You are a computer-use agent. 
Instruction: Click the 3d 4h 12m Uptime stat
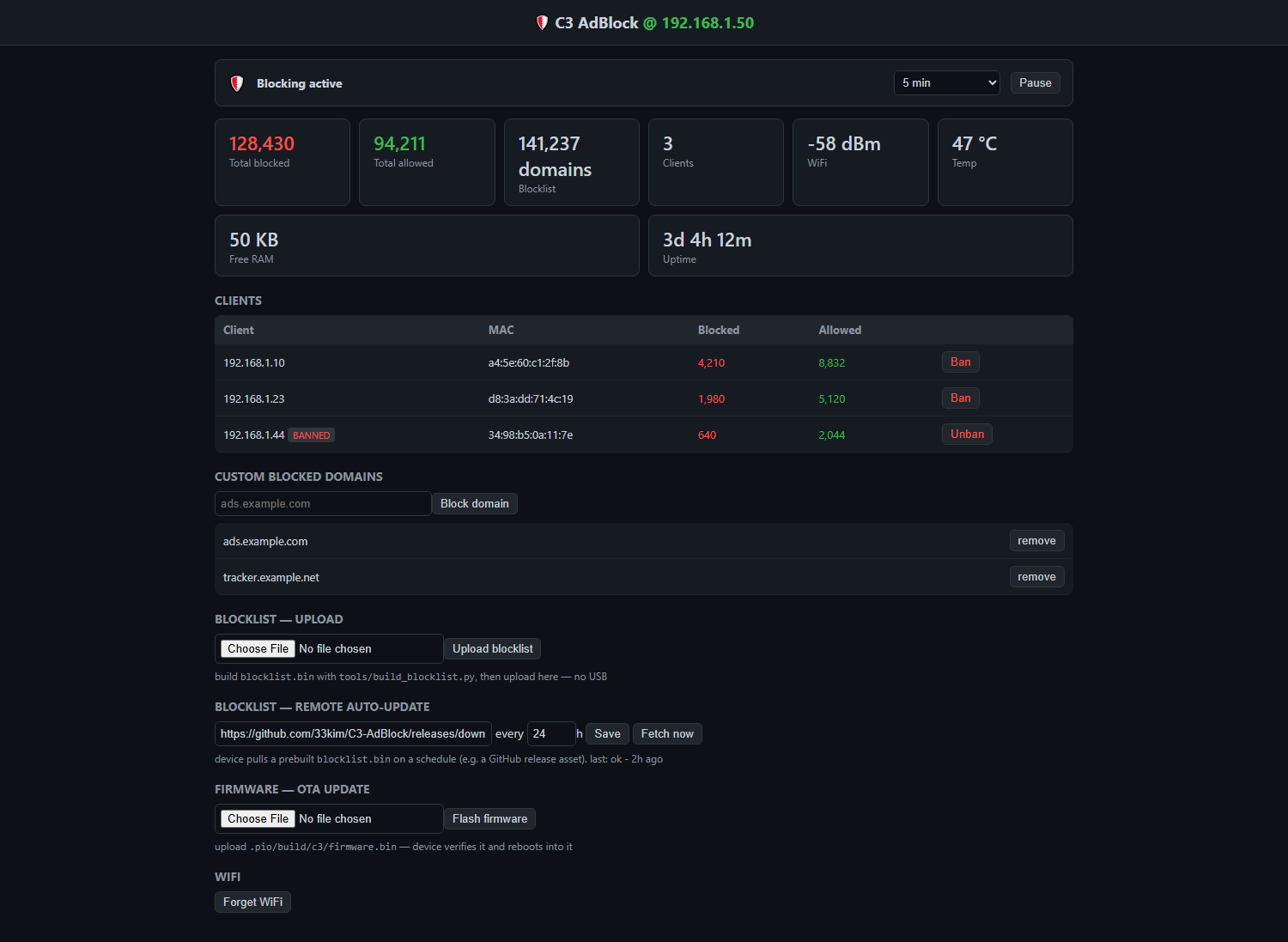click(x=860, y=246)
